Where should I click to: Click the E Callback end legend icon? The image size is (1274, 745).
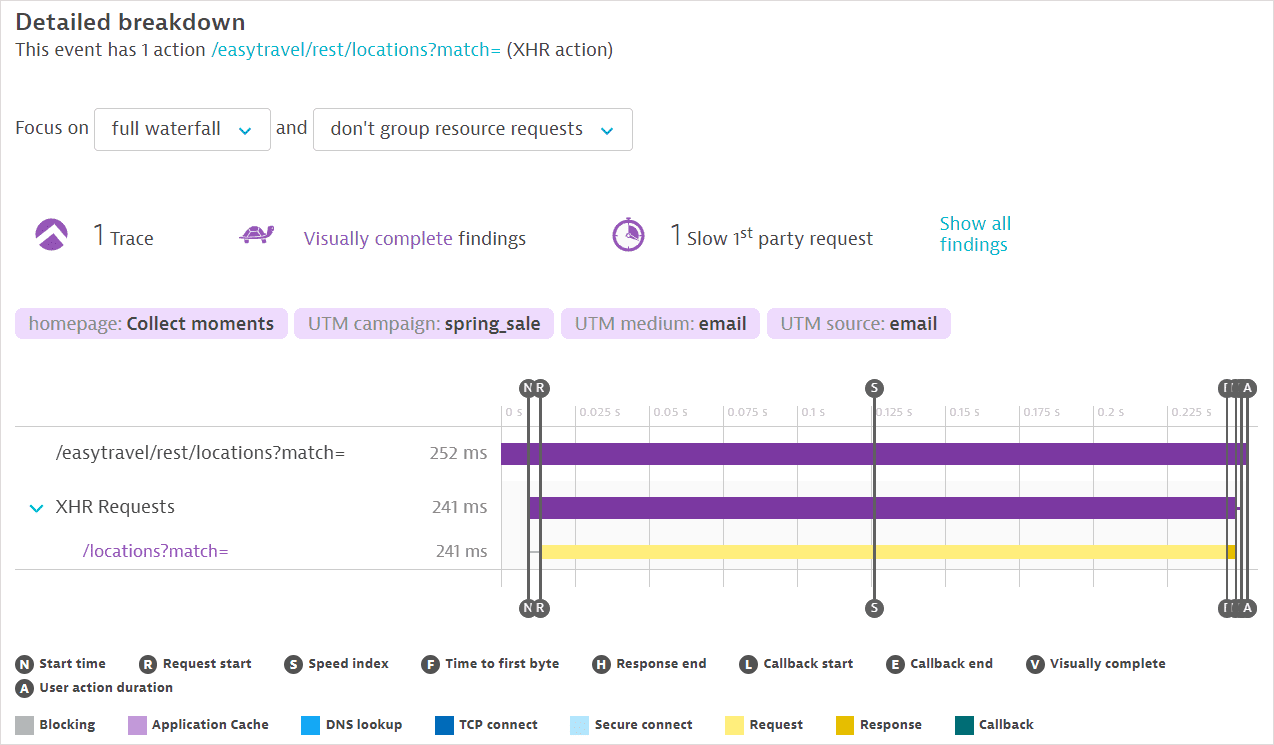pos(895,664)
